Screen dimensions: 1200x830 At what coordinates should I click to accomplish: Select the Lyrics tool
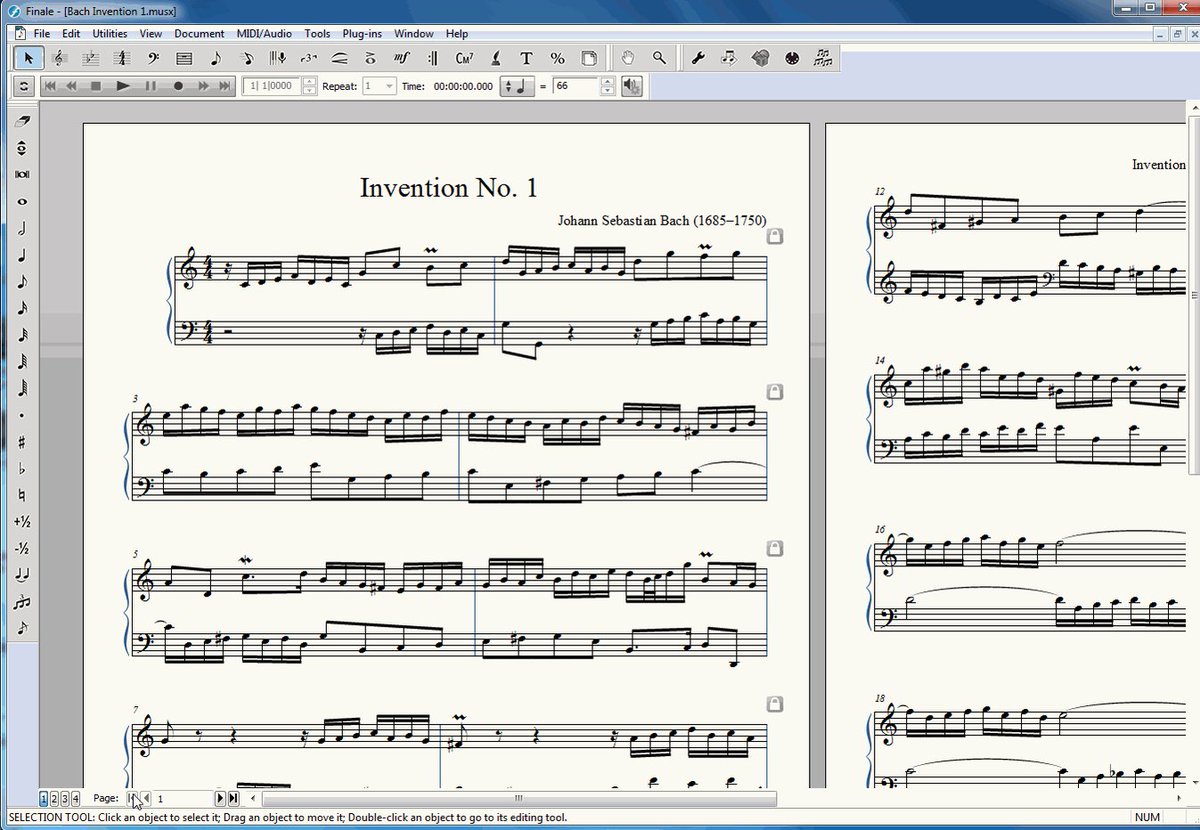(495, 58)
